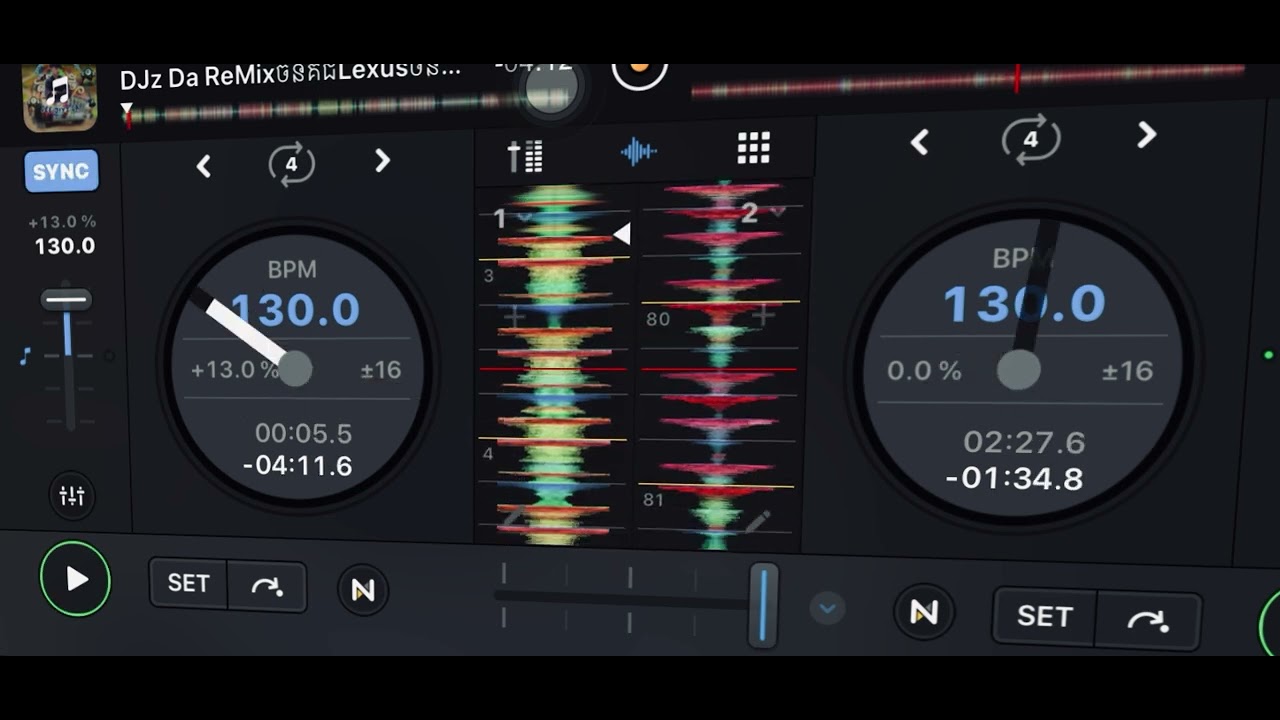The height and width of the screenshot is (720, 1280).
Task: Click bar number 80 on deck 2 waveform
Action: [x=658, y=320]
